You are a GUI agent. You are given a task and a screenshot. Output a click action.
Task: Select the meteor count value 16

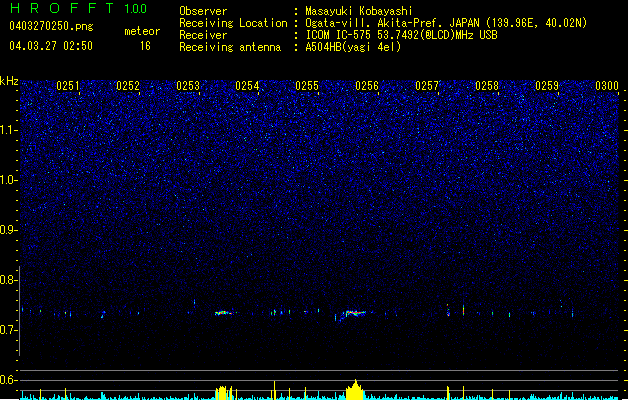145,46
